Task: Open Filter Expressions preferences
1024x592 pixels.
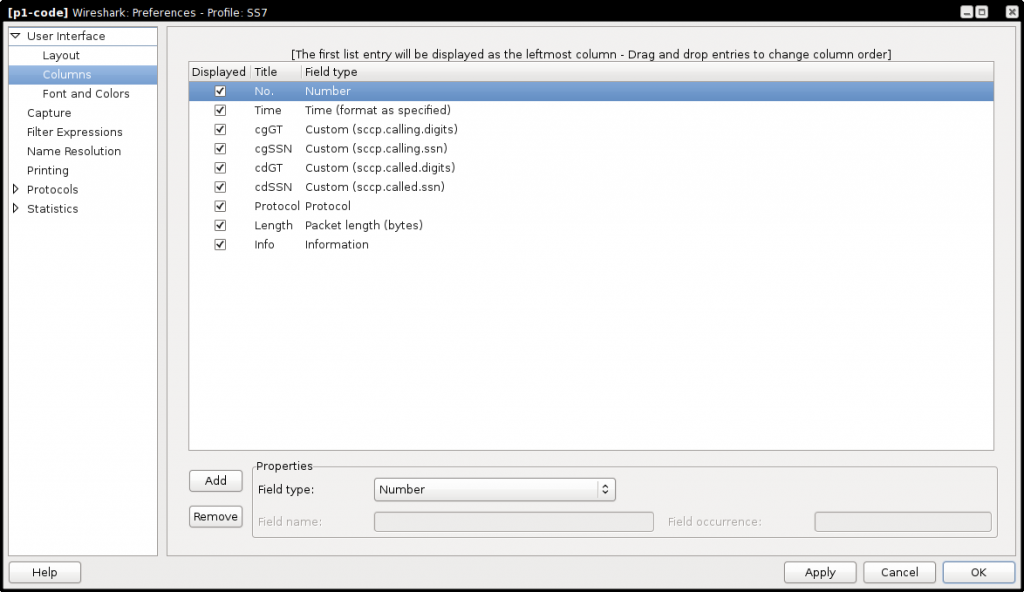Action: 74,132
